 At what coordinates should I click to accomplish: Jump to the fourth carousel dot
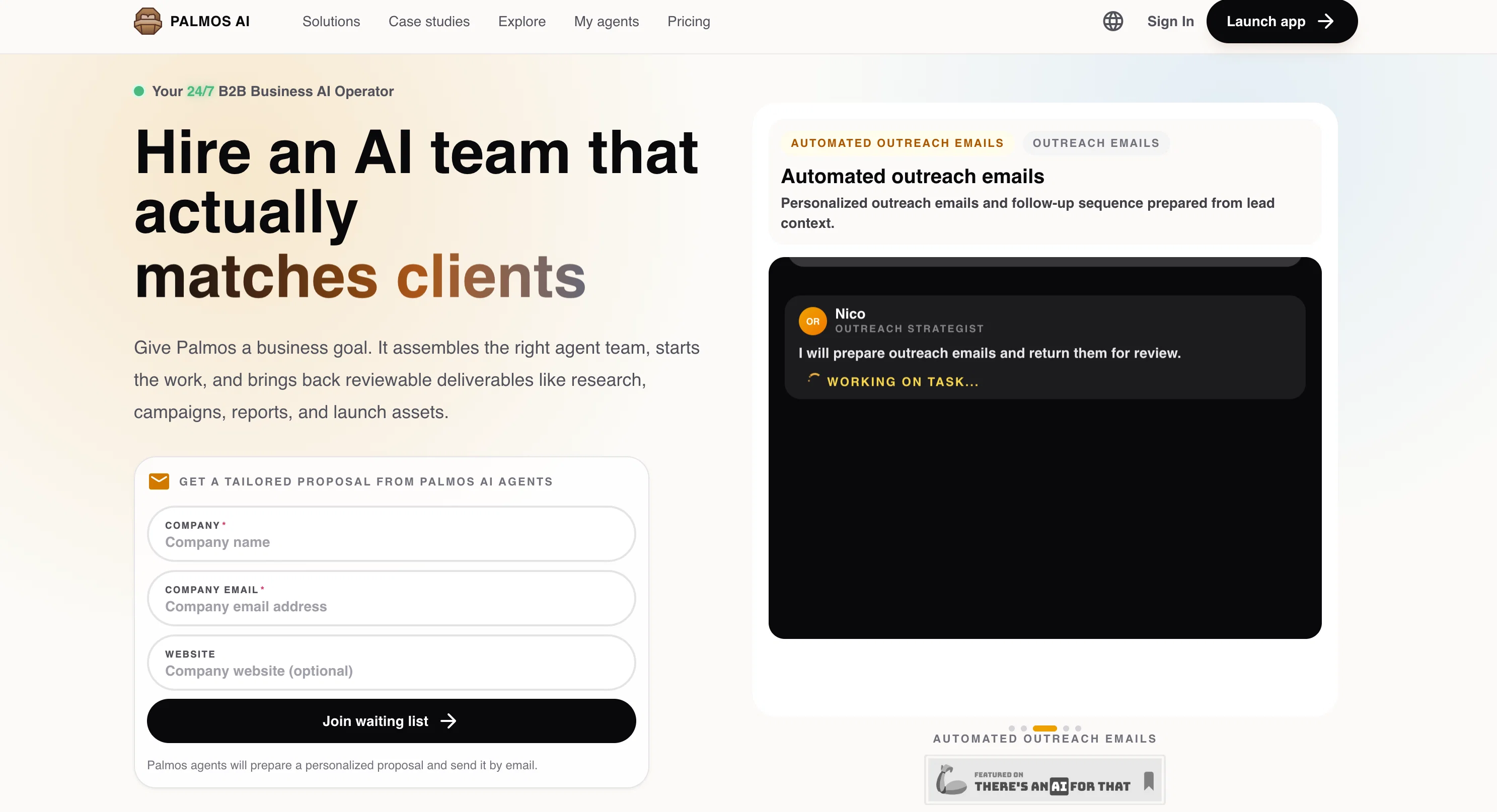tap(1066, 728)
